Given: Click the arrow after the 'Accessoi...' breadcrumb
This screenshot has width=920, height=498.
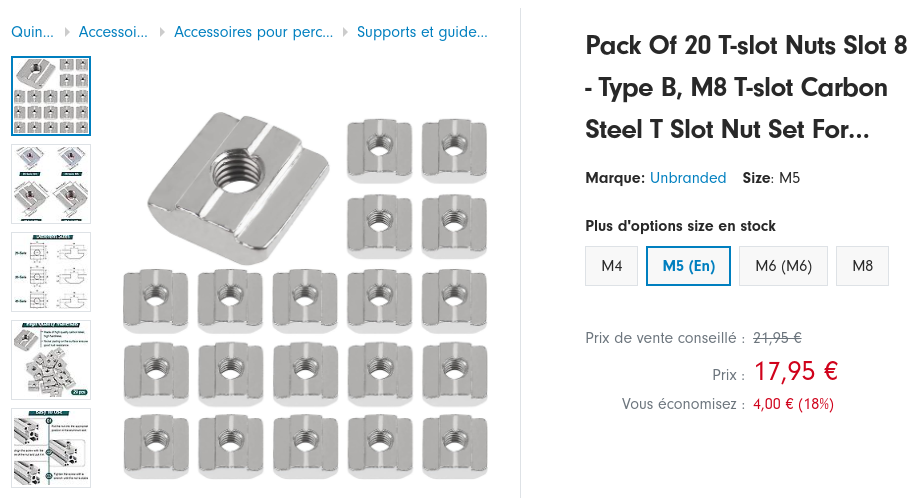Looking at the screenshot, I should click(161, 32).
